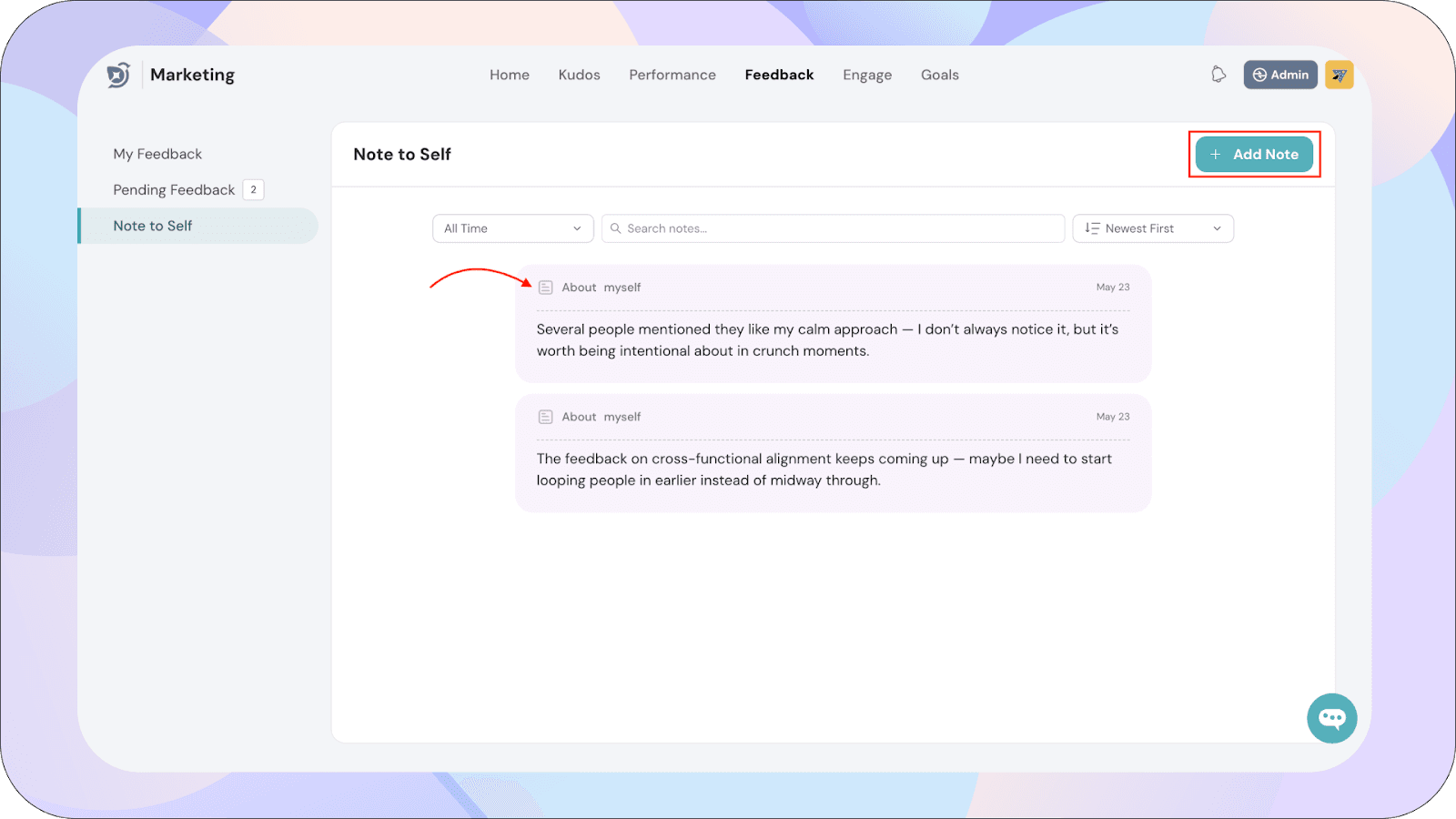
Task: Open the notifications bell icon
Action: tap(1218, 75)
